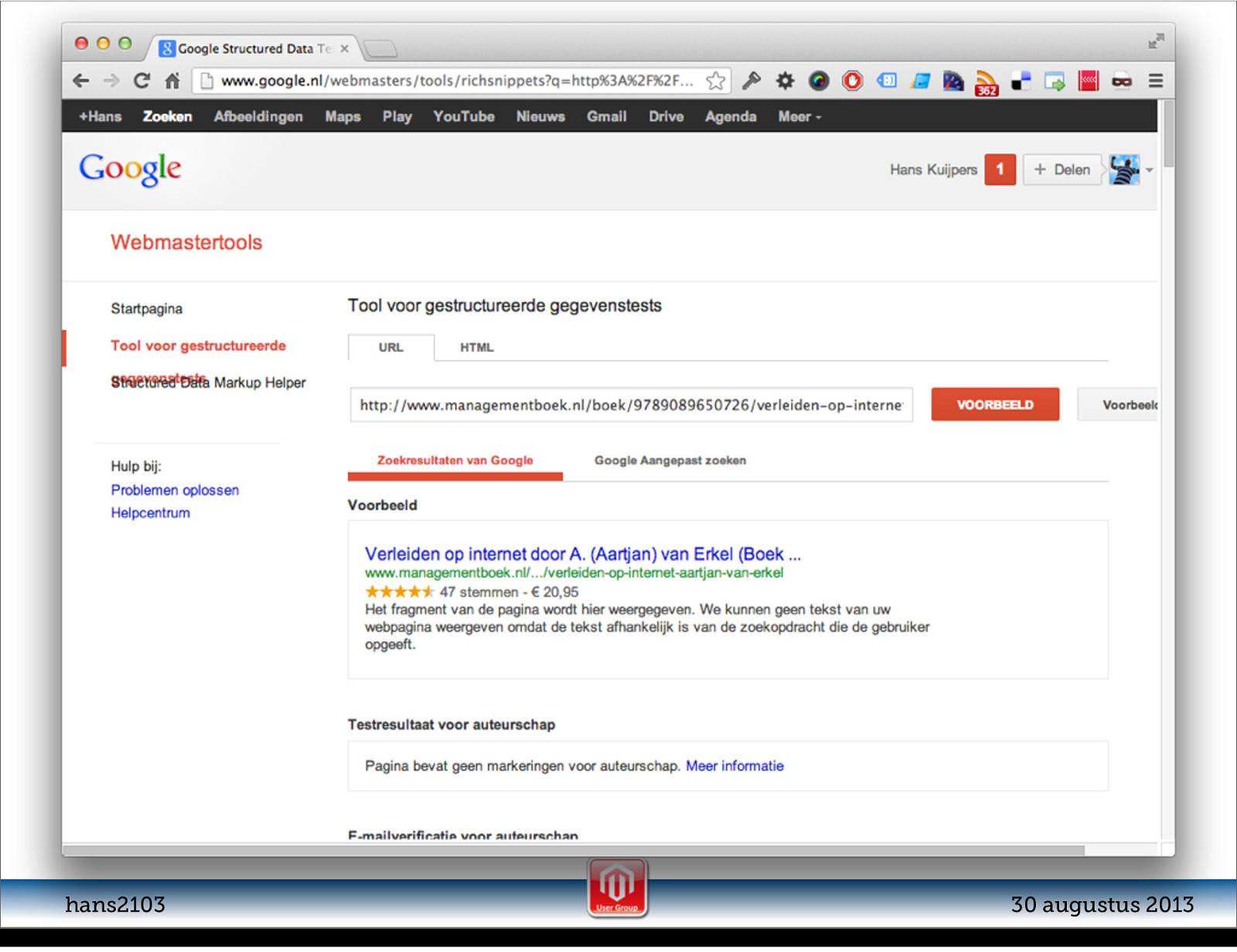Close the Google Structured Data tab
The height and width of the screenshot is (952, 1237).
click(345, 48)
